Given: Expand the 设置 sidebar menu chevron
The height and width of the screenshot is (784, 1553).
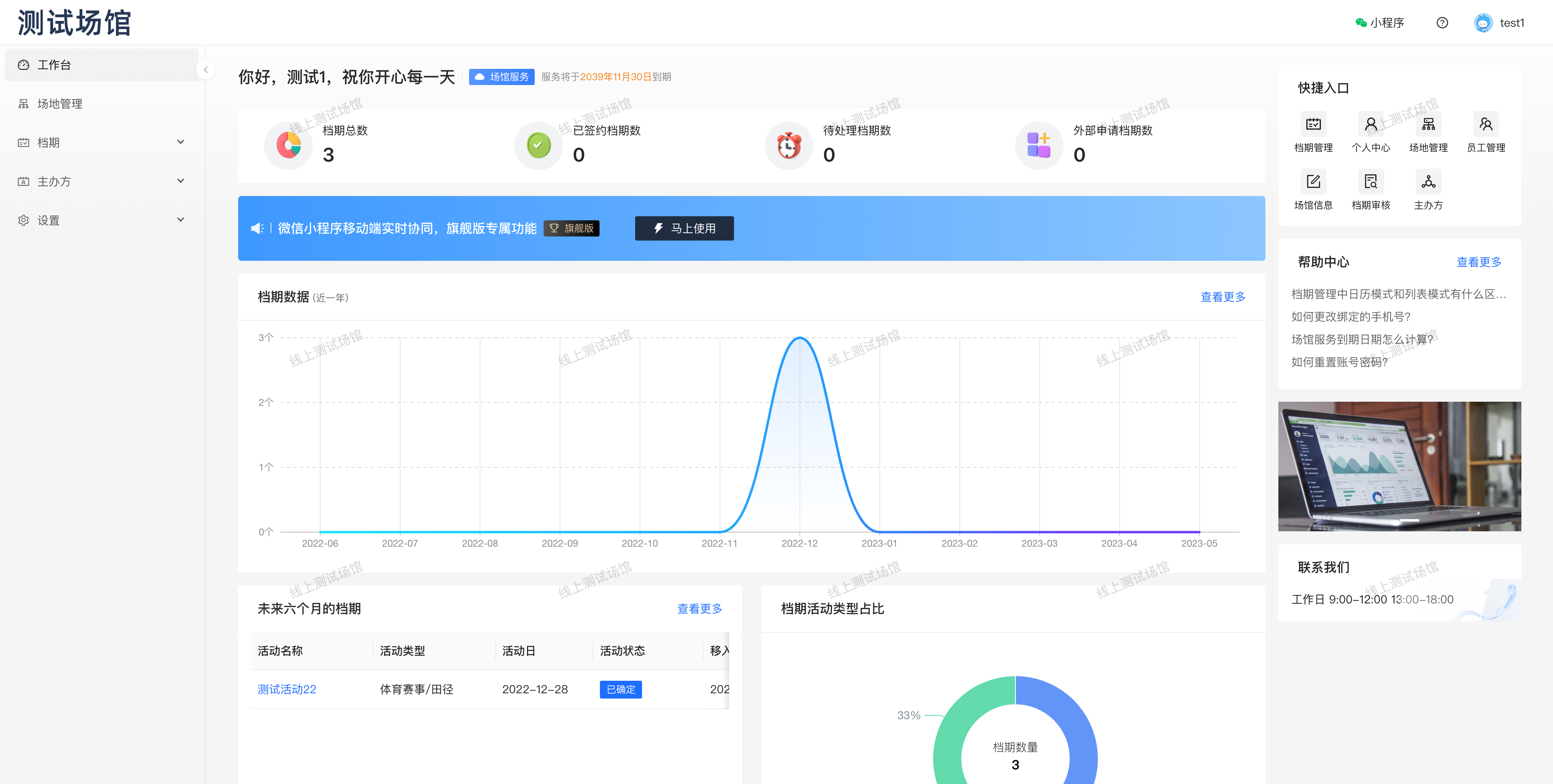Looking at the screenshot, I should (x=180, y=220).
